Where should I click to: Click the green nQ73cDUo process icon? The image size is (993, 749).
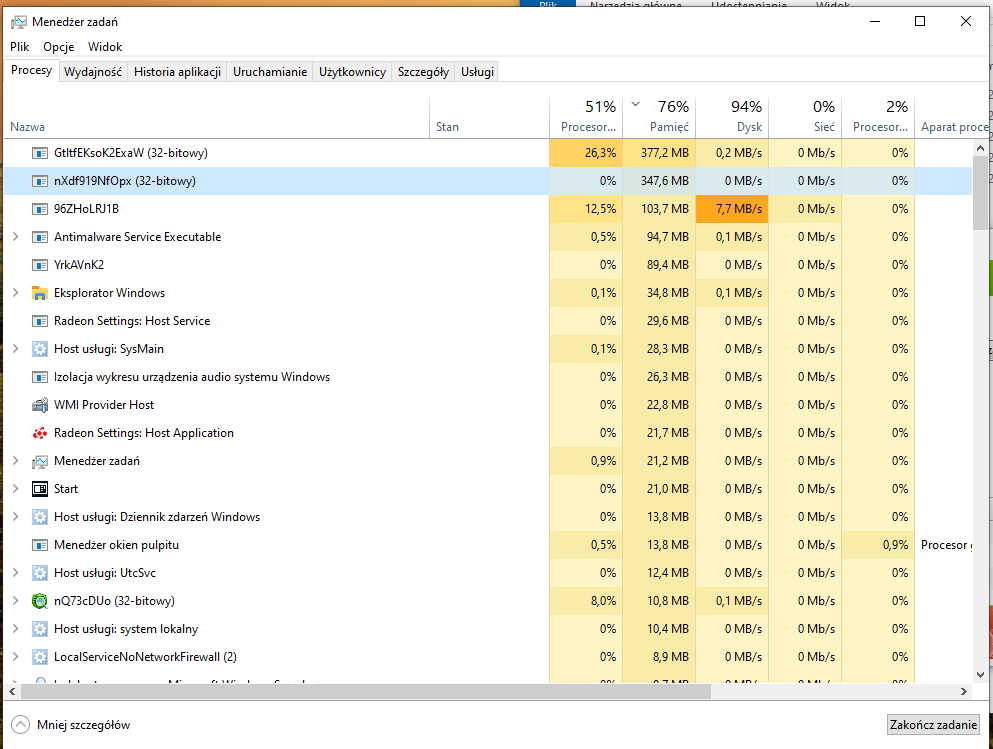pyautogui.click(x=40, y=601)
